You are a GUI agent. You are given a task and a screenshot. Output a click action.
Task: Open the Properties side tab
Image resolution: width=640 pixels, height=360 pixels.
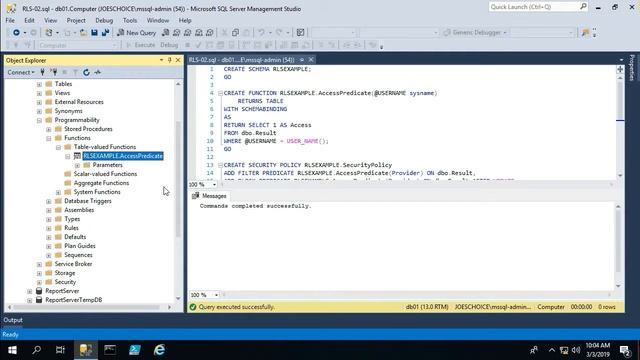click(x=632, y=67)
